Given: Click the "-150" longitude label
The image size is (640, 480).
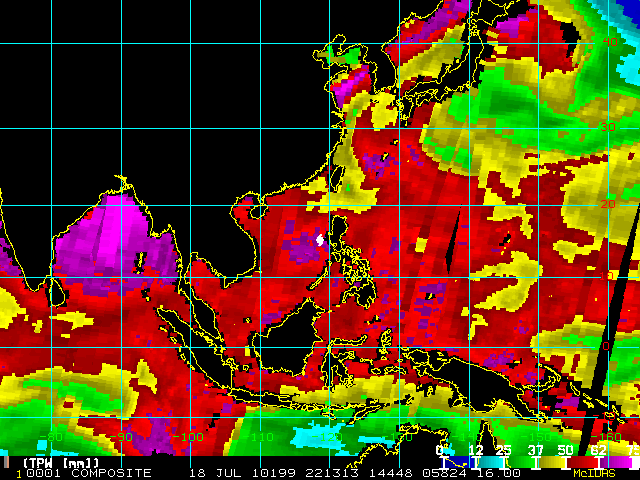Looking at the screenshot, I should point(536,437).
